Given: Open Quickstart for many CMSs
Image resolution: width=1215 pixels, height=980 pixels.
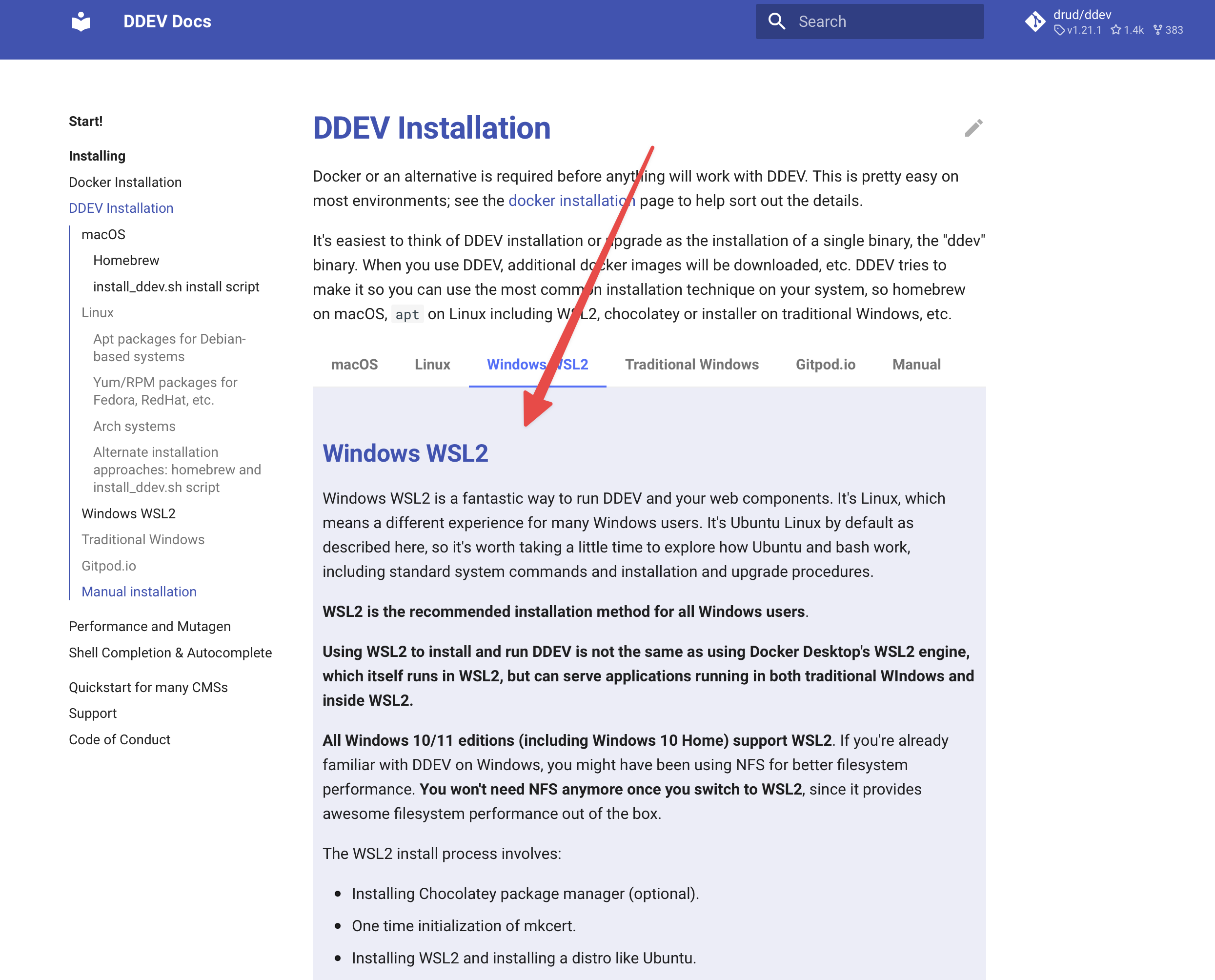Looking at the screenshot, I should [148, 688].
